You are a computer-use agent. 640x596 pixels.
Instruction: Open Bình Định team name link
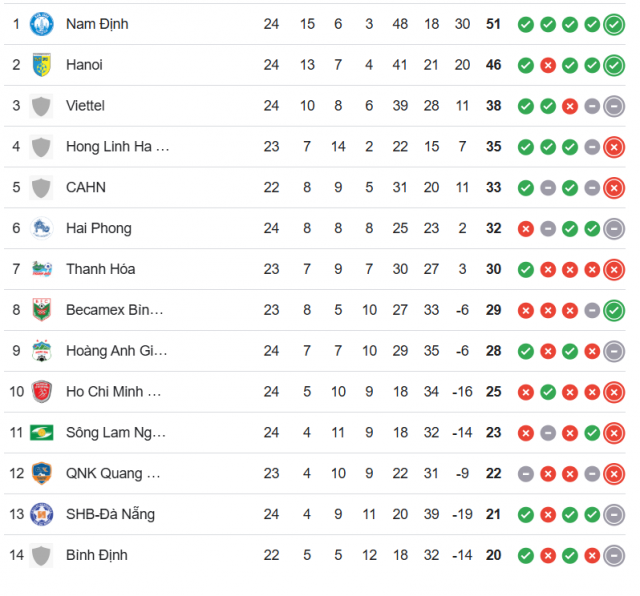(97, 555)
